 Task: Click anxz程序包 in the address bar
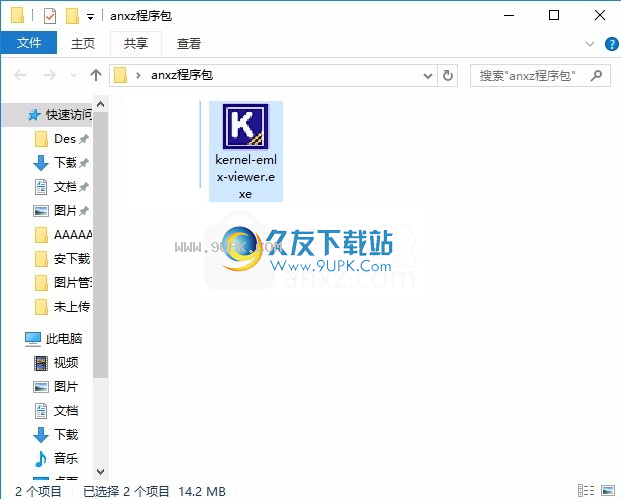click(182, 75)
